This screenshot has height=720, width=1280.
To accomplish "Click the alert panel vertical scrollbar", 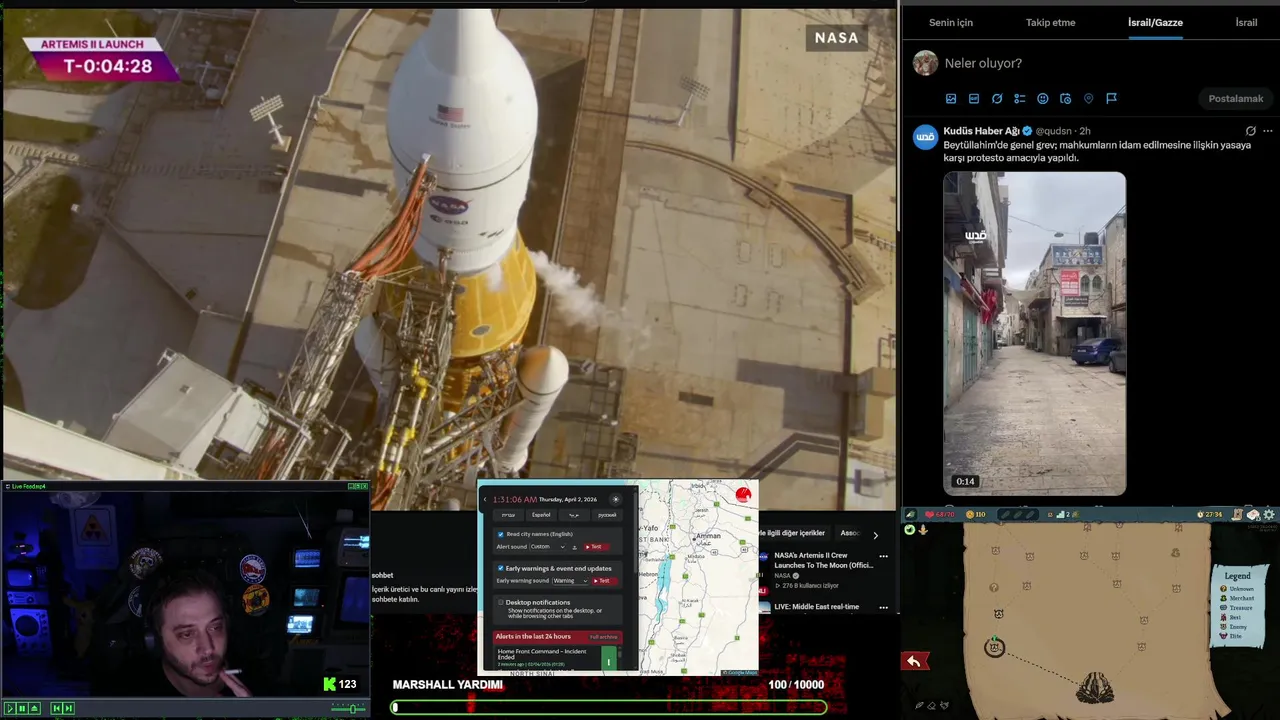I will [635, 532].
